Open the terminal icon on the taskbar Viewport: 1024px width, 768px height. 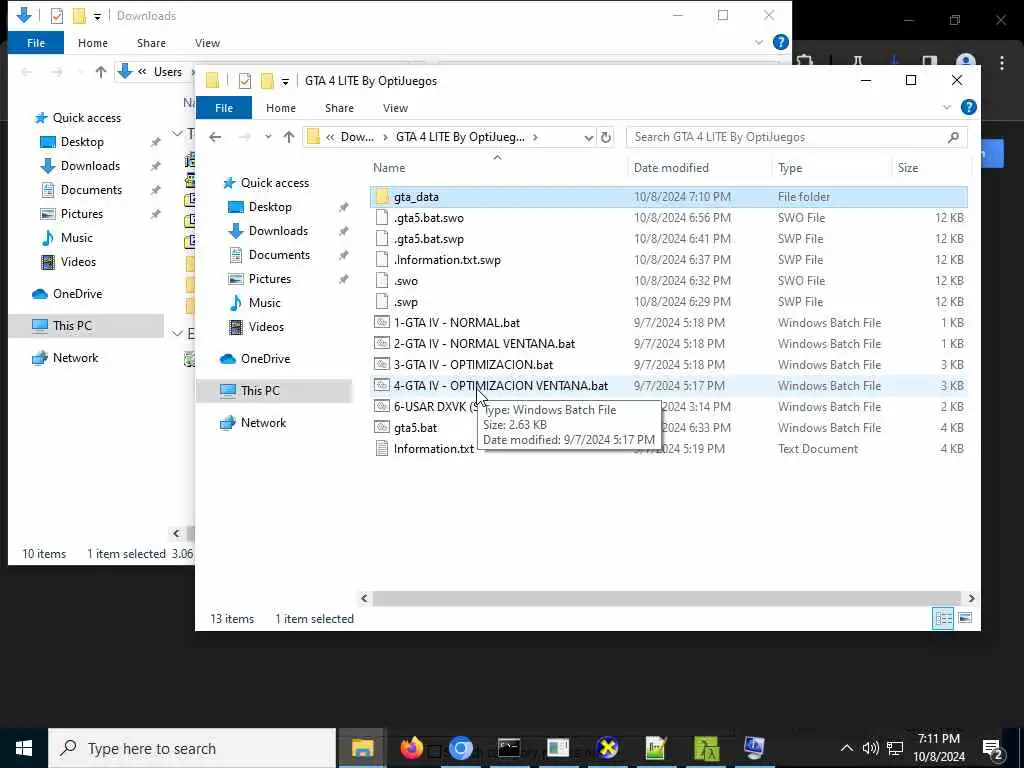tap(509, 748)
